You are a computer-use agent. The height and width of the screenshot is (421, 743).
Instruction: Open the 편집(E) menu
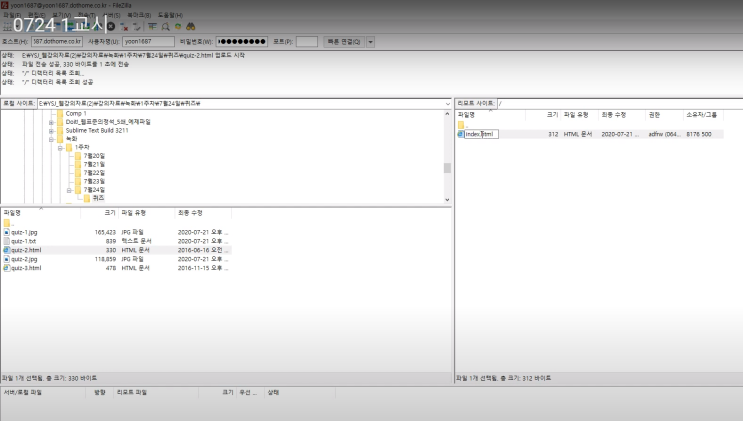[x=36, y=15]
